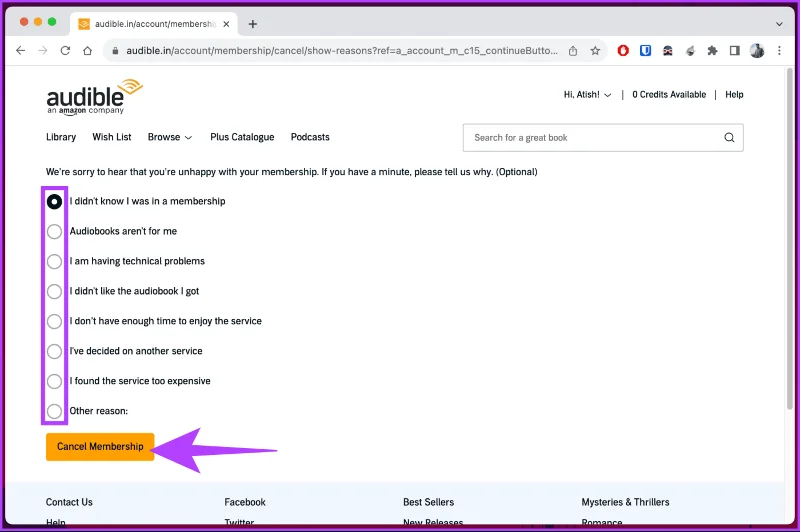Screen dimensions: 800x532
Task: Open the incognito-style spy extension icon
Action: click(x=668, y=50)
